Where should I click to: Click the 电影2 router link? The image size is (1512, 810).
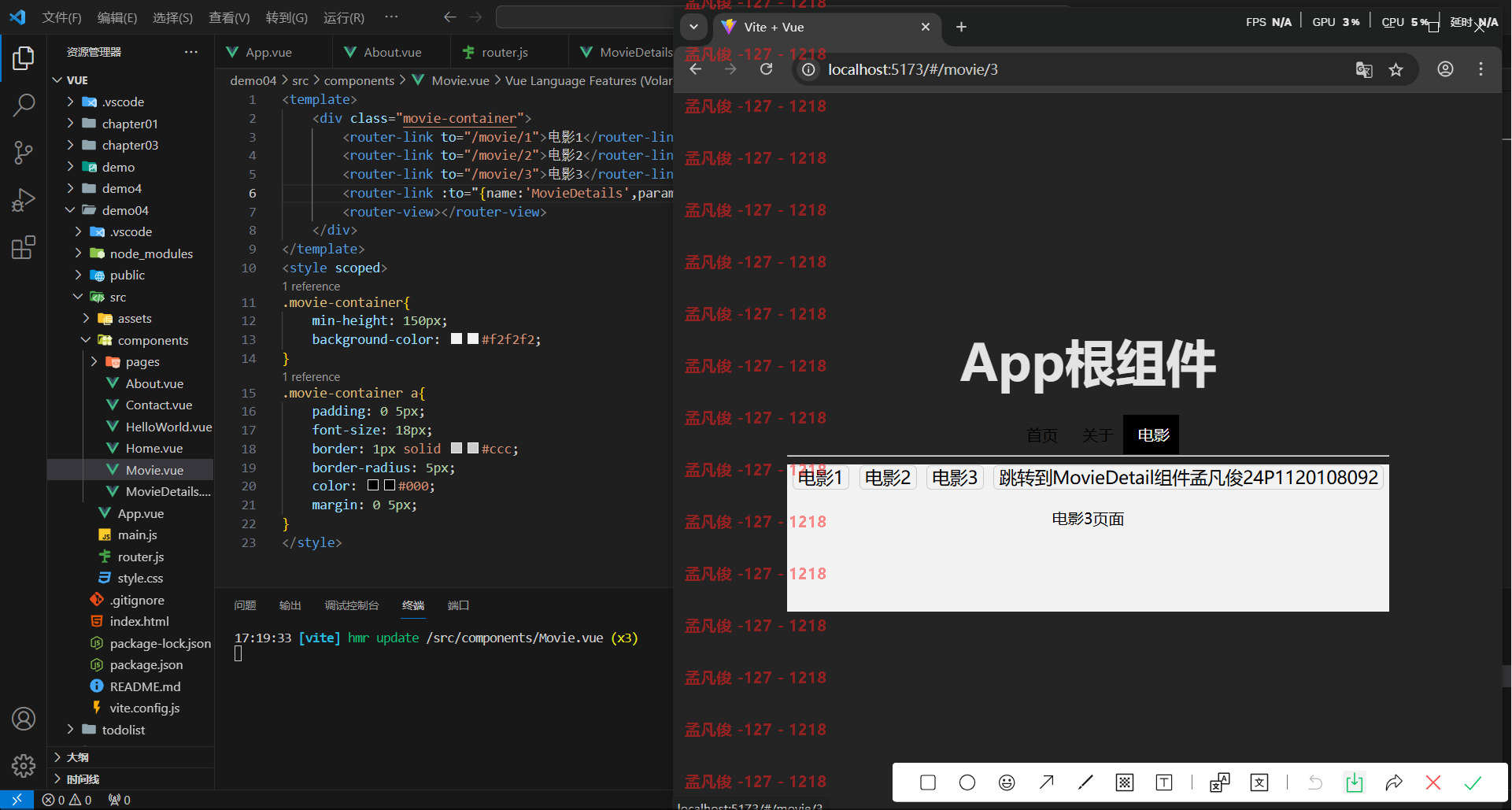tap(888, 478)
